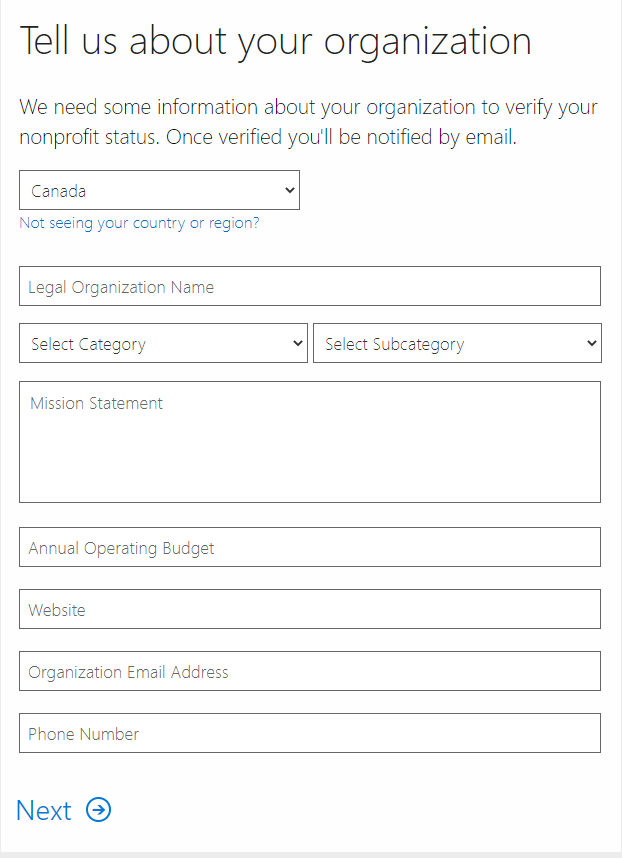Screen dimensions: 622x858
Task: Click the Next link text
Action: coord(44,810)
